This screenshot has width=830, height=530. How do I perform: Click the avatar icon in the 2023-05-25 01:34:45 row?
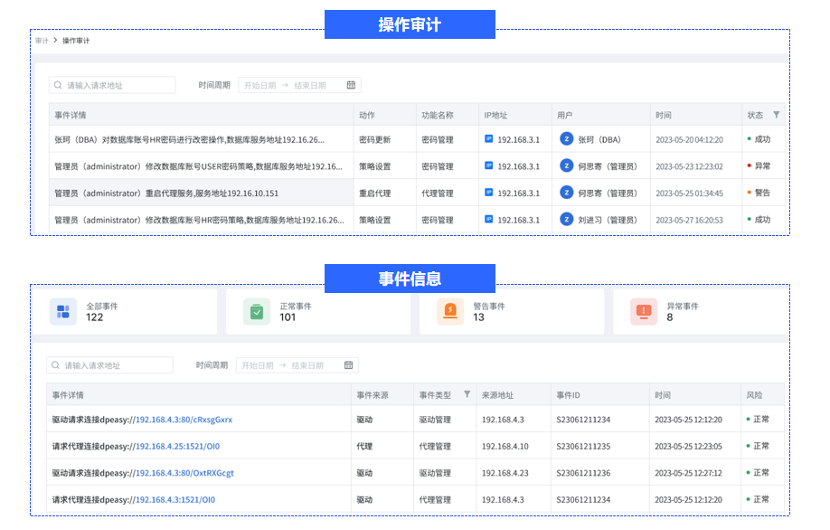(x=566, y=193)
